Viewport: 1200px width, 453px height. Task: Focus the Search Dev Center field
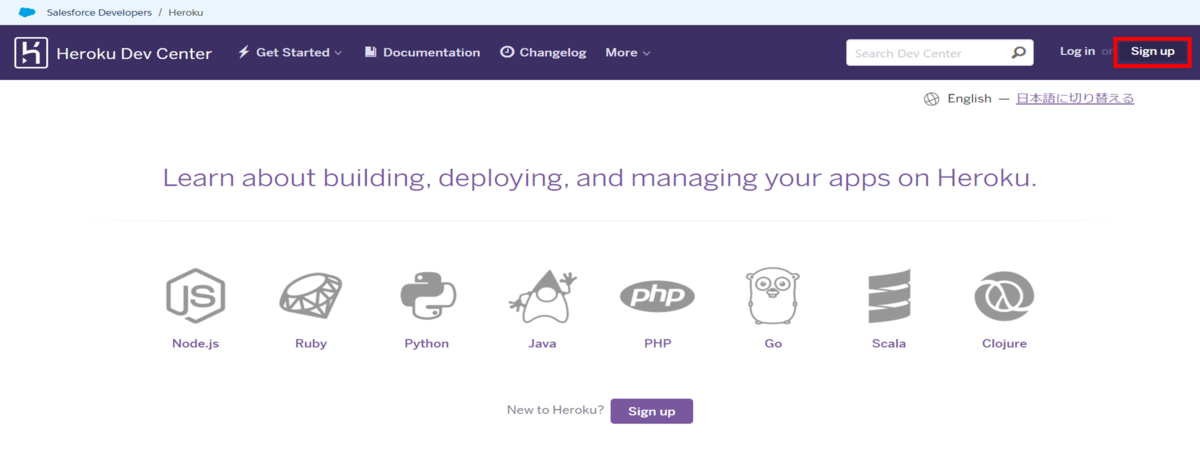[x=940, y=53]
